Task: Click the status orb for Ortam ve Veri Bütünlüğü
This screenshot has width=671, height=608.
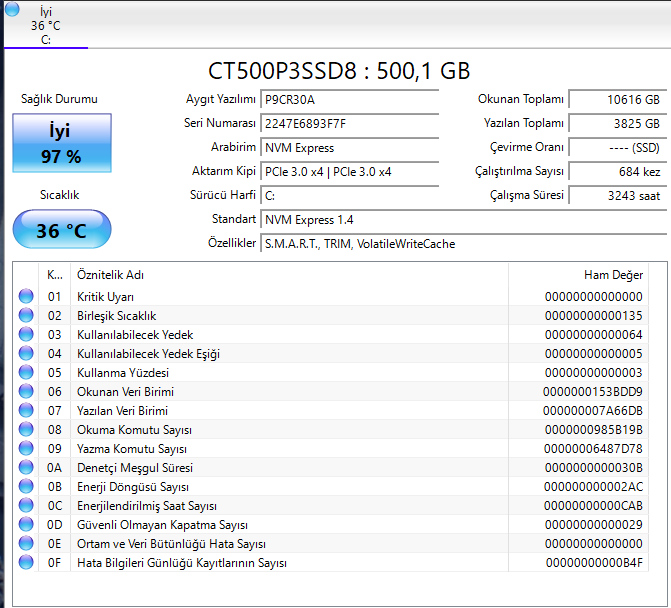Action: click(x=26, y=543)
